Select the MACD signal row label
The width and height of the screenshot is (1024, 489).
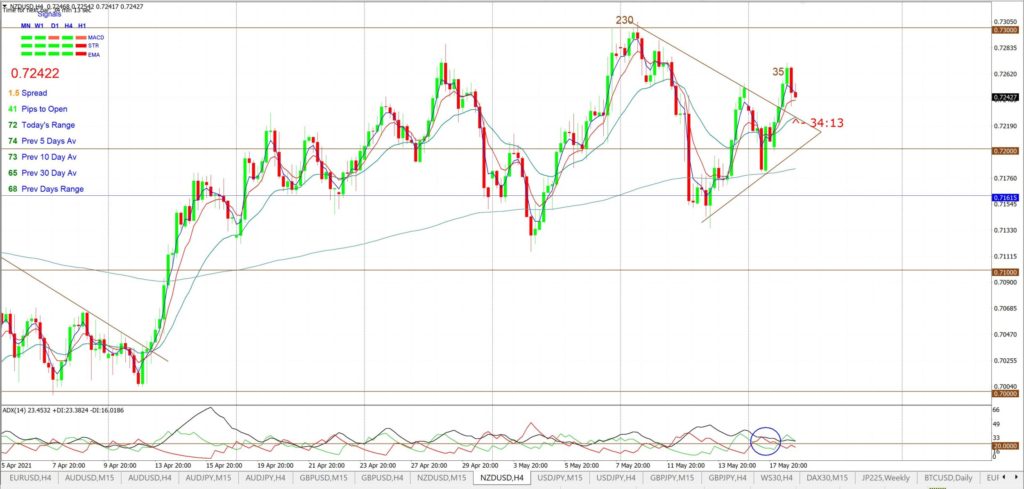coord(95,38)
